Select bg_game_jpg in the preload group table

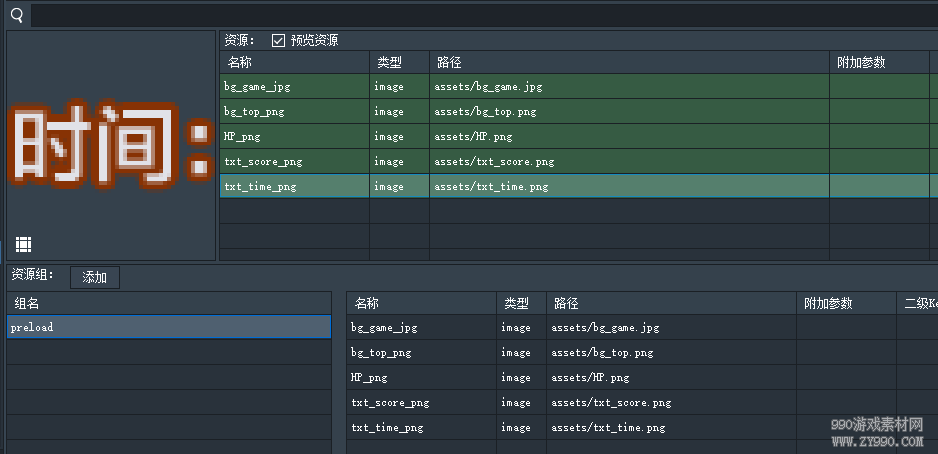click(384, 328)
